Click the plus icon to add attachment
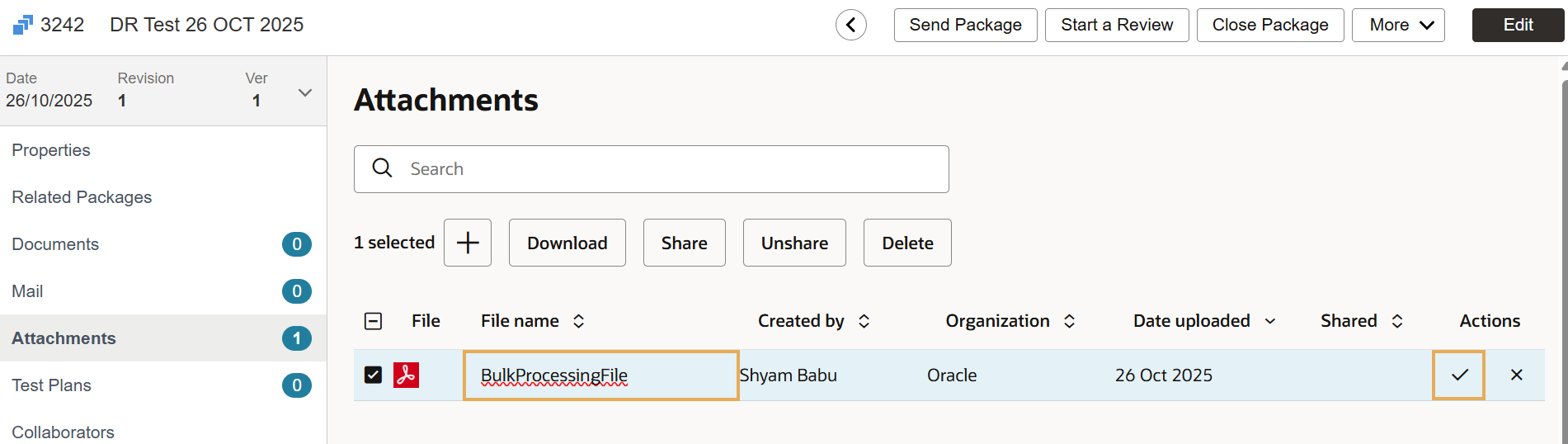The height and width of the screenshot is (444, 1568). (x=468, y=243)
